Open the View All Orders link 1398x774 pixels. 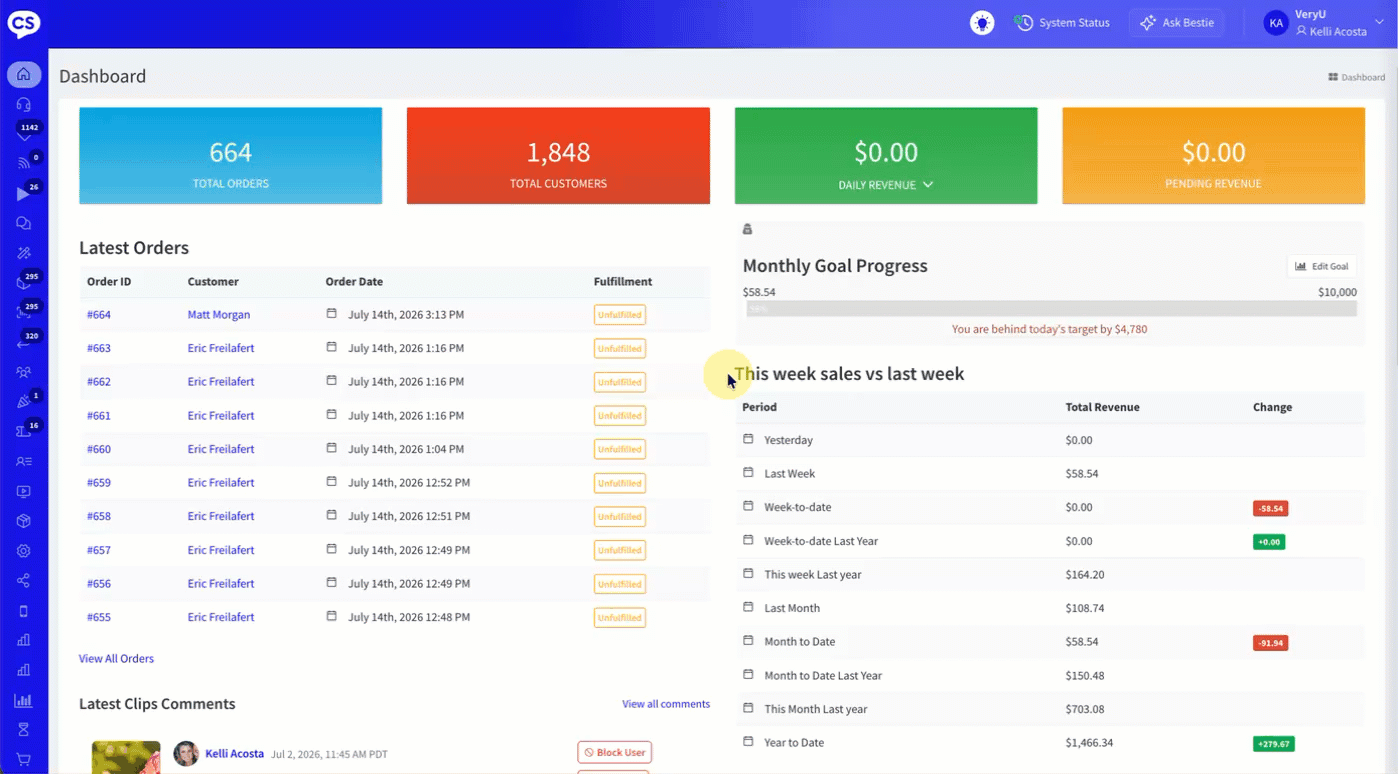tap(116, 659)
